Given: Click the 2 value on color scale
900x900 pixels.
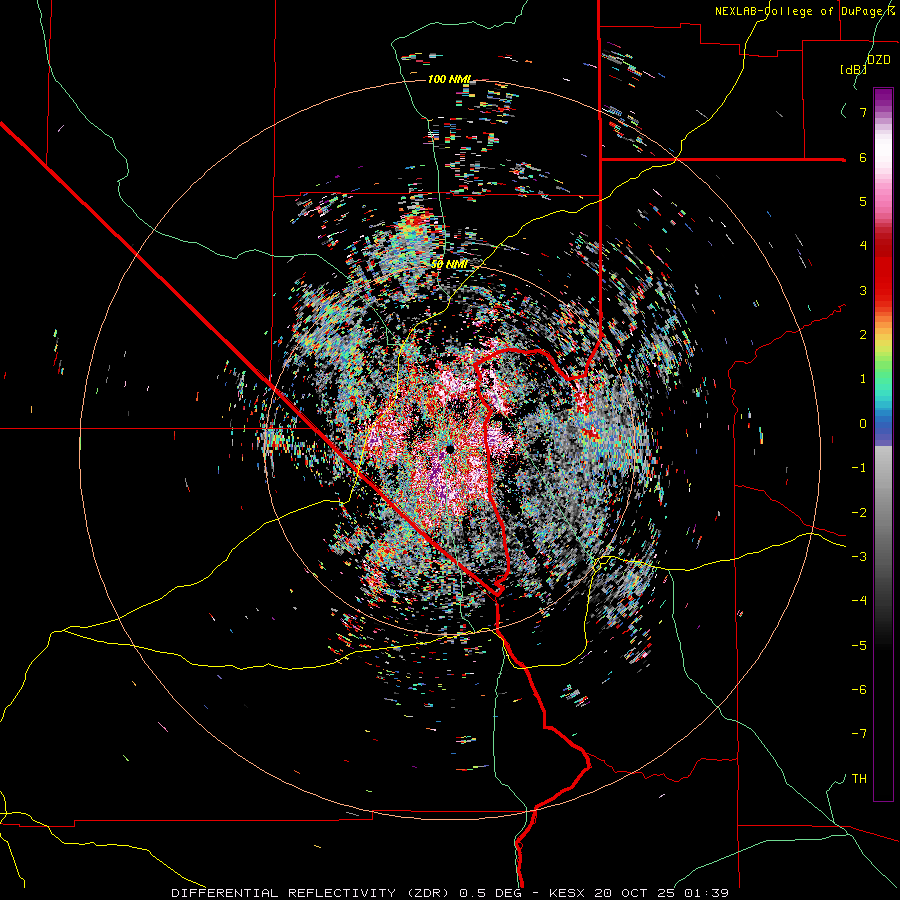Looking at the screenshot, I should [x=863, y=335].
